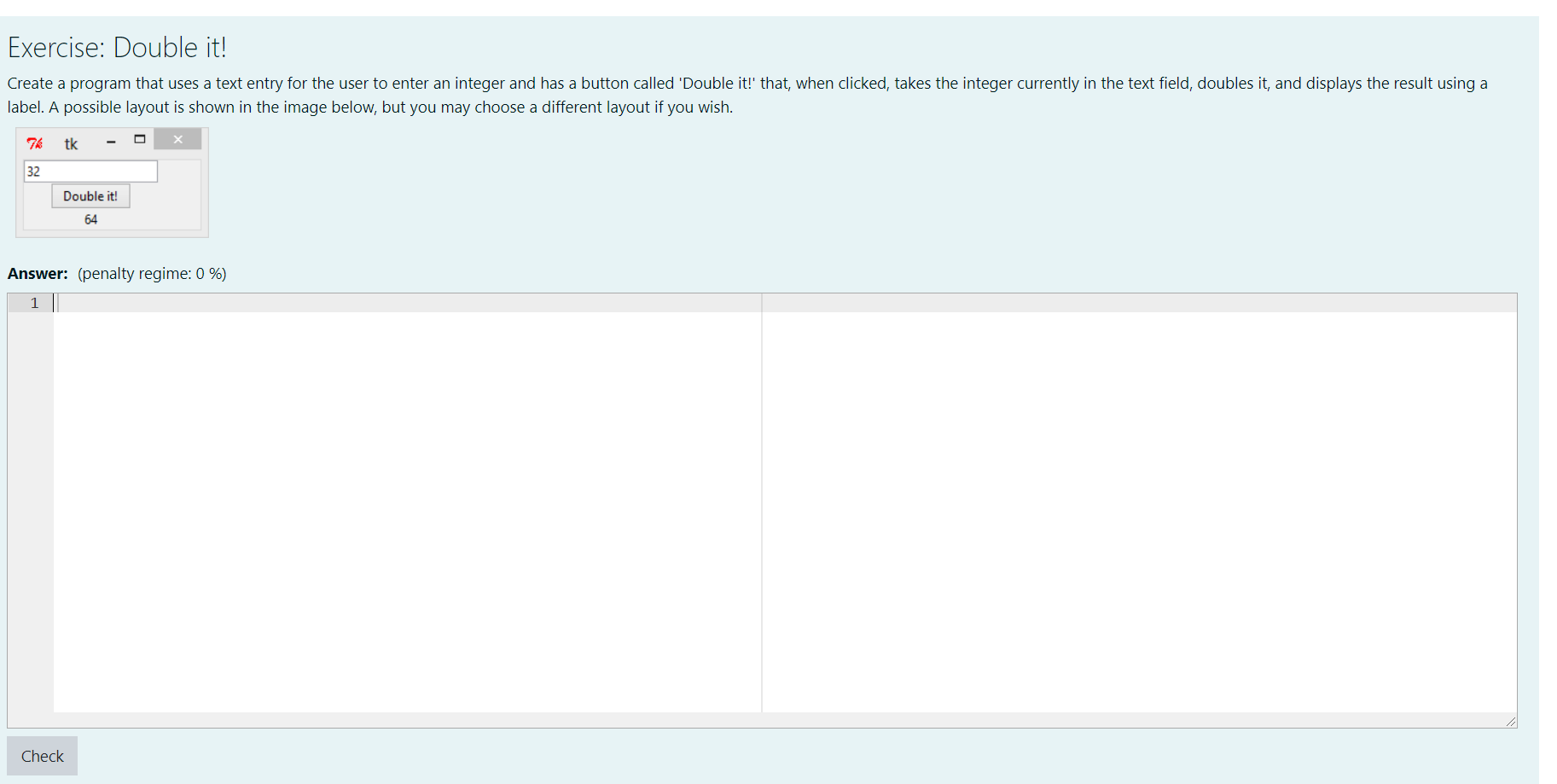This screenshot has width=1557, height=784.
Task: Click the bold 'Answer:' label
Action: click(x=37, y=273)
